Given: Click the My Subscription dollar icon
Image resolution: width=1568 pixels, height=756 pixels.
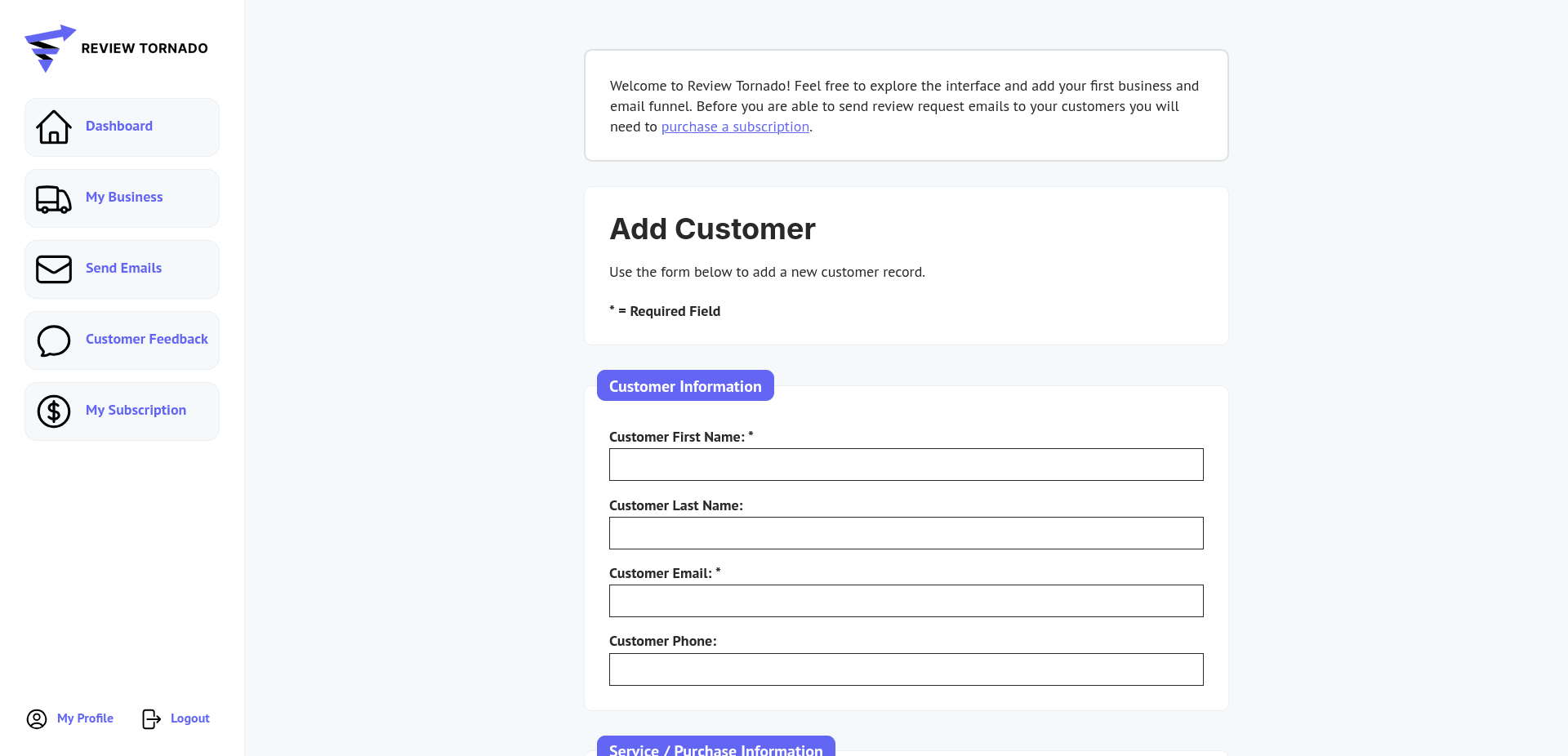Looking at the screenshot, I should (x=54, y=411).
